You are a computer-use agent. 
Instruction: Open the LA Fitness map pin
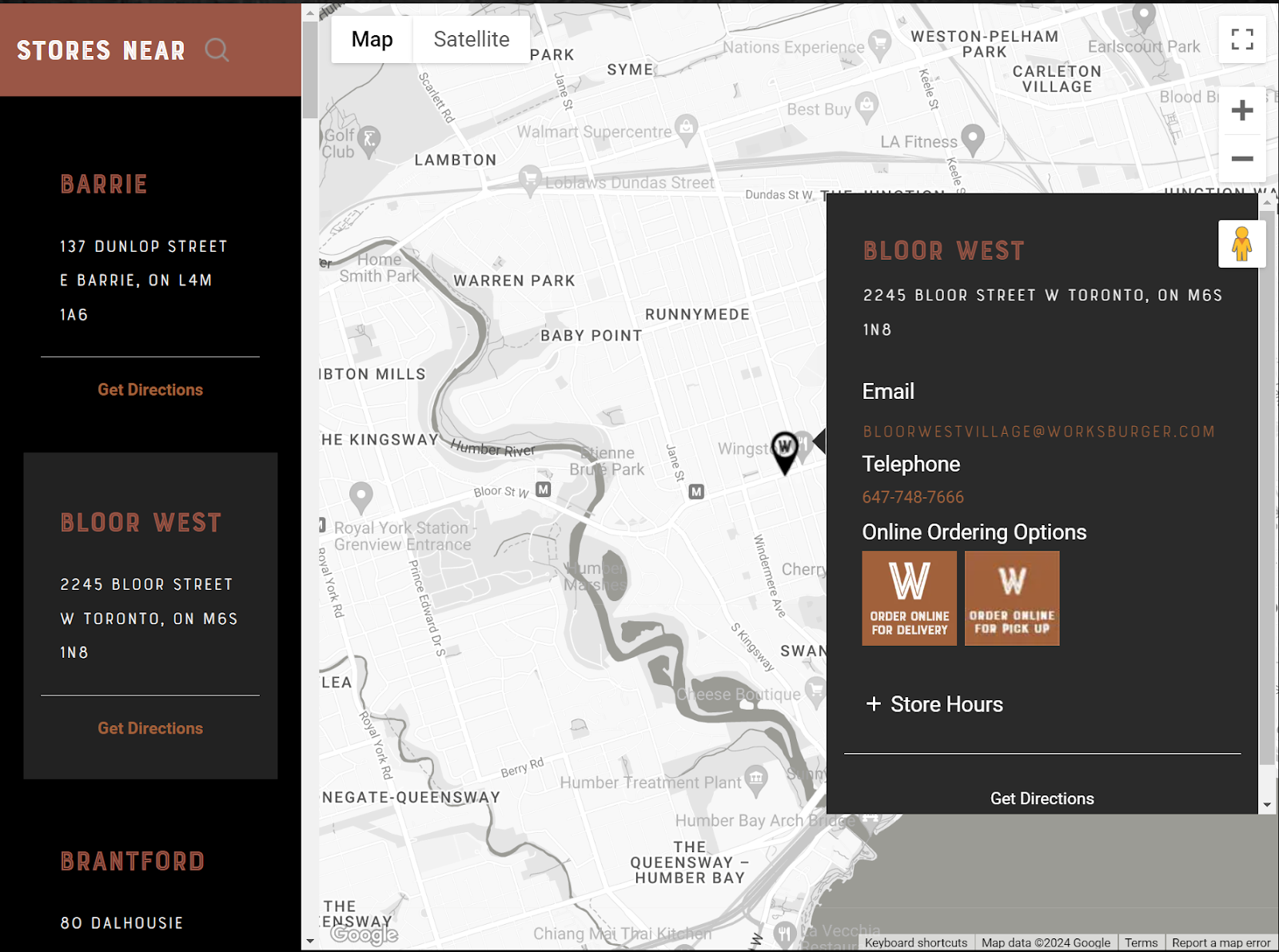click(972, 140)
